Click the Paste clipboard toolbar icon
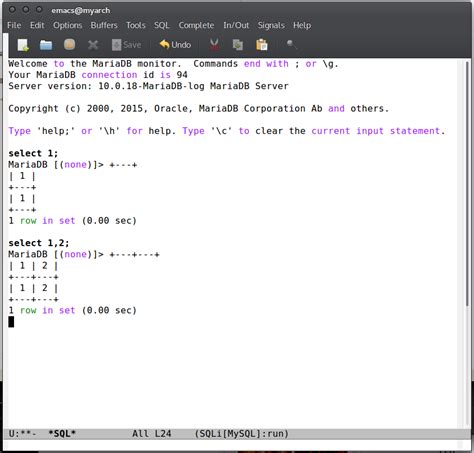The image size is (474, 453). pos(262,45)
